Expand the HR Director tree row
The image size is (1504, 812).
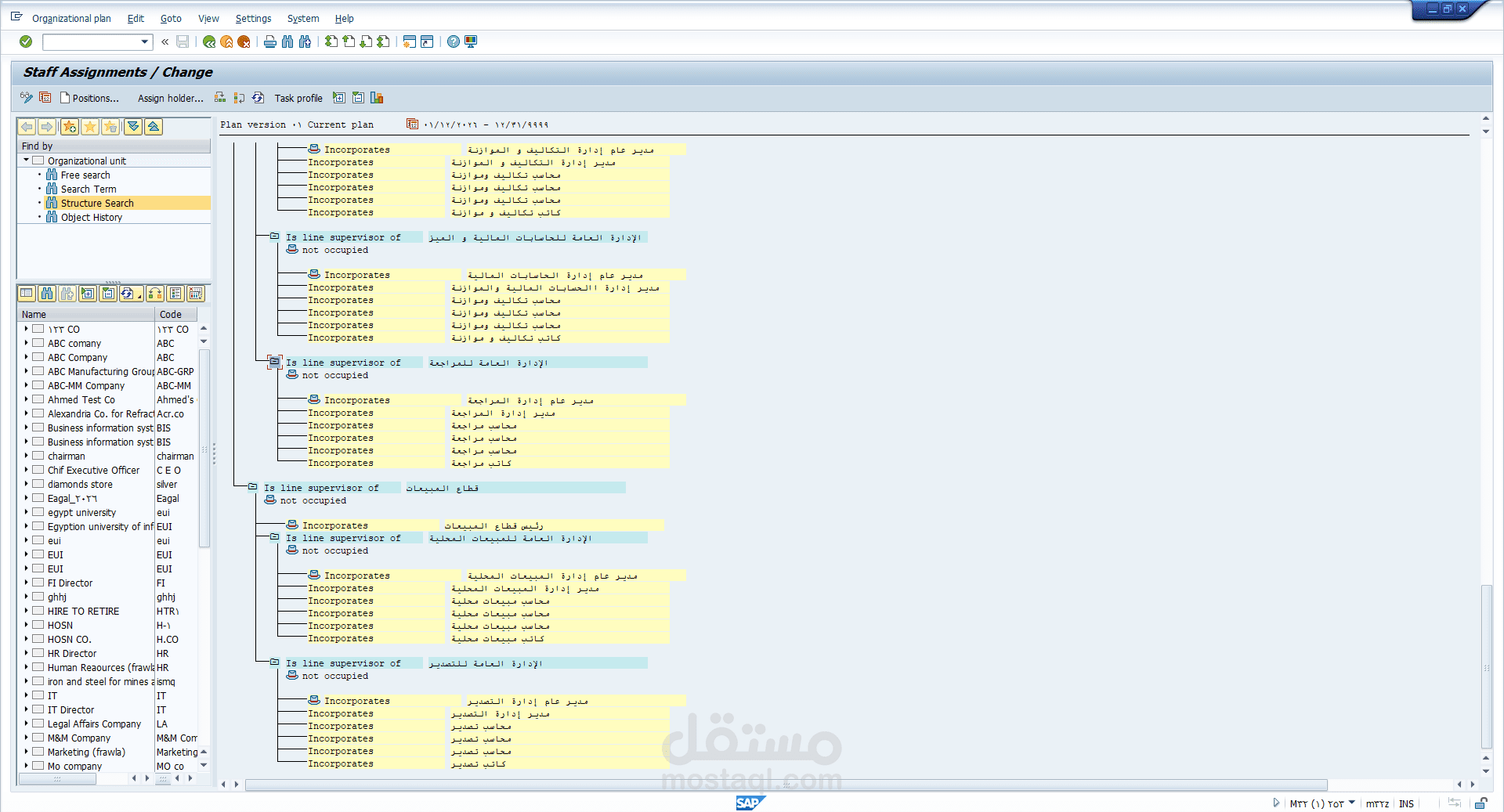tap(26, 653)
